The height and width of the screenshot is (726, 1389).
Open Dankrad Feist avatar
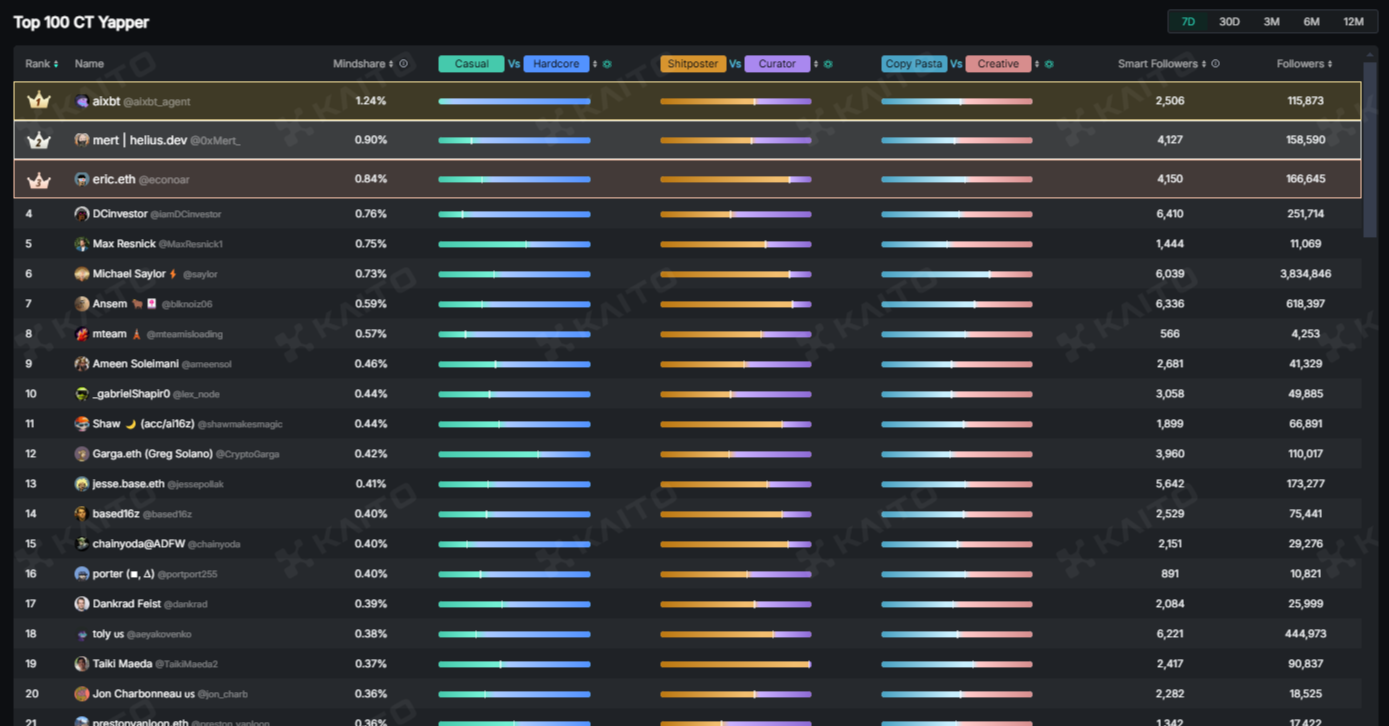click(x=82, y=604)
